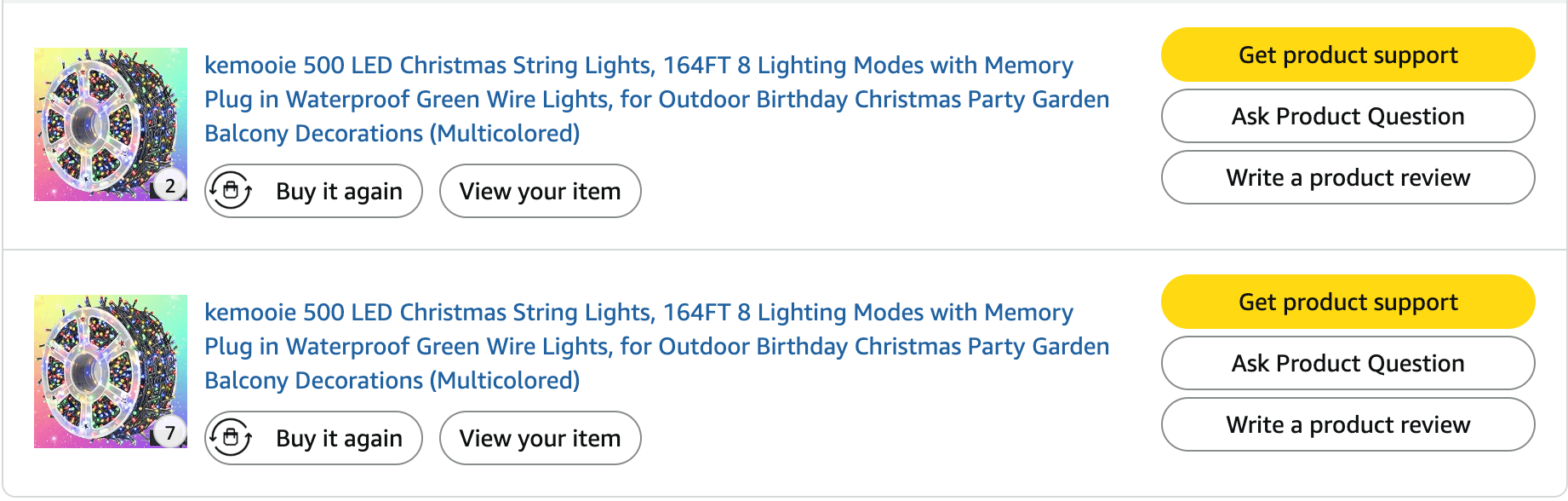Select 'View your item' for the second order

(x=540, y=438)
